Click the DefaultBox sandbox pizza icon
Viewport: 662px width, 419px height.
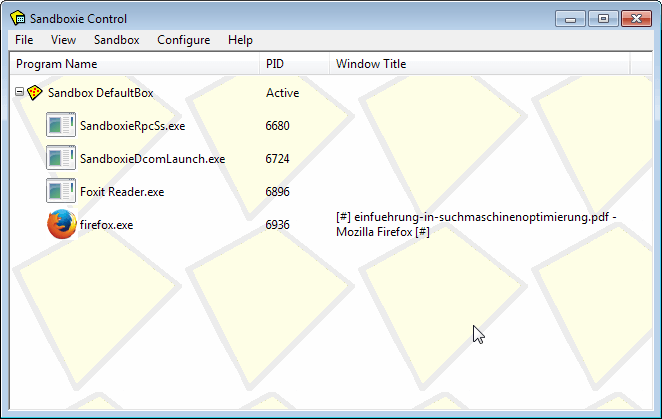(x=35, y=93)
